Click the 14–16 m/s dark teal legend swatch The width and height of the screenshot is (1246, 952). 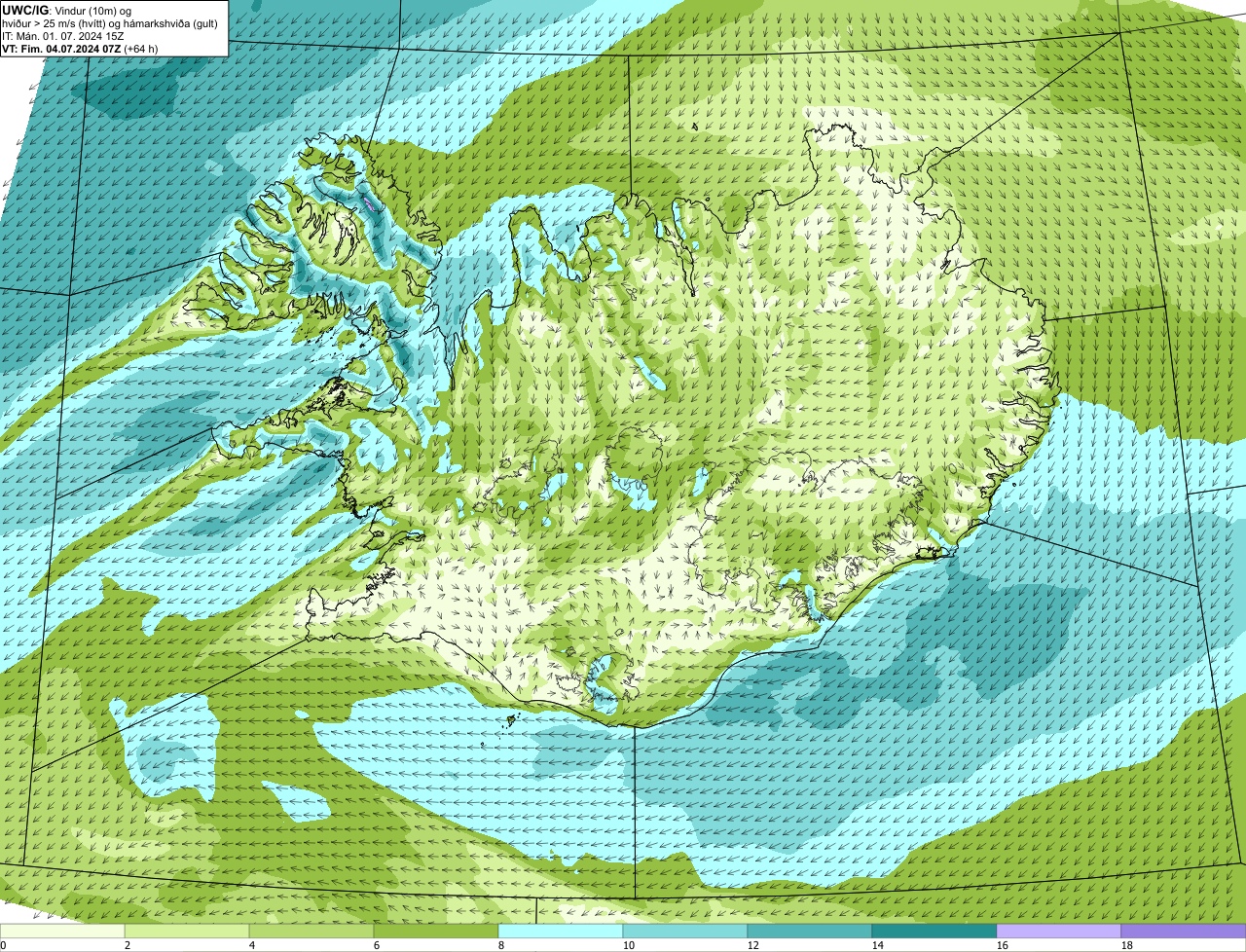point(934,932)
